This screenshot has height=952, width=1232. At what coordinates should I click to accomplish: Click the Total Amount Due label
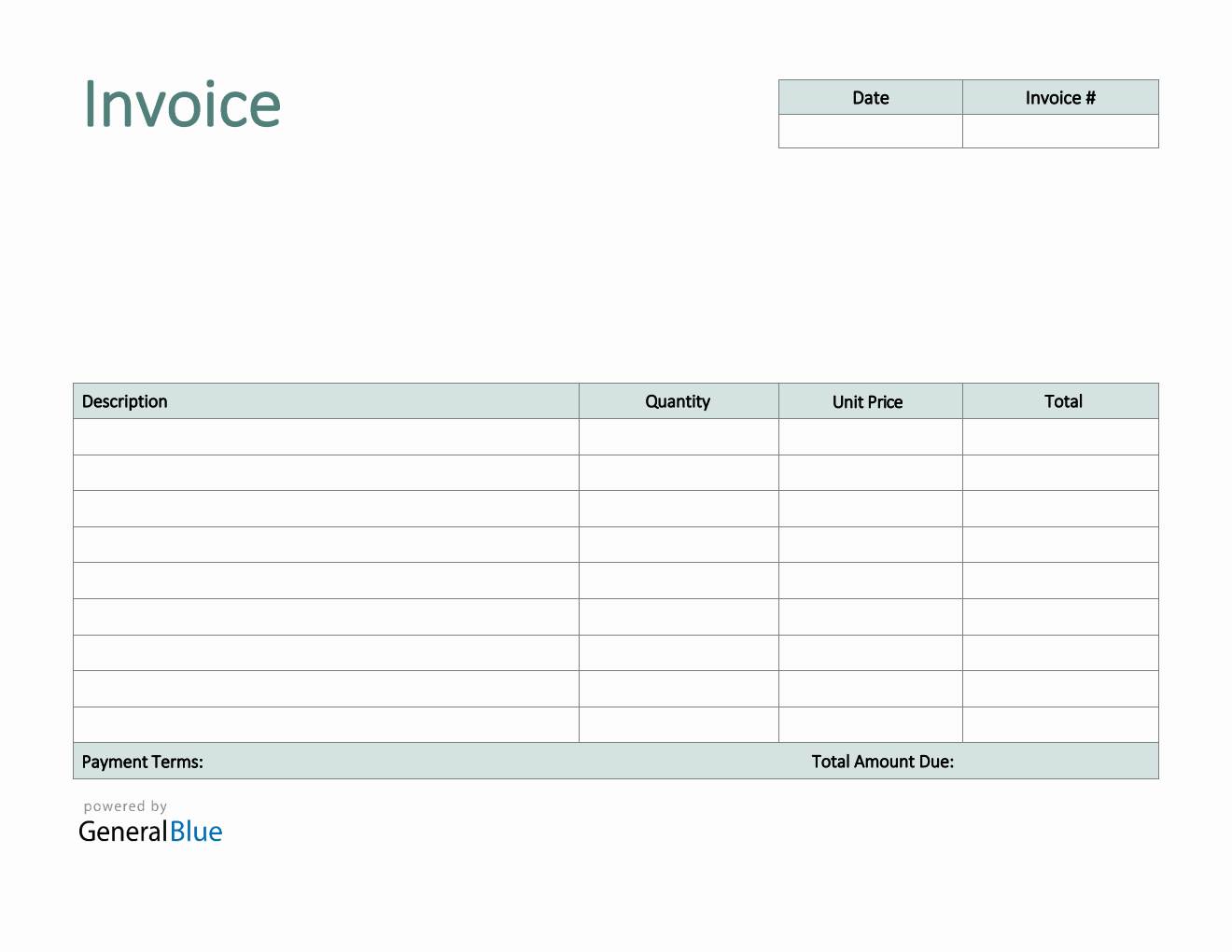pyautogui.click(x=882, y=762)
